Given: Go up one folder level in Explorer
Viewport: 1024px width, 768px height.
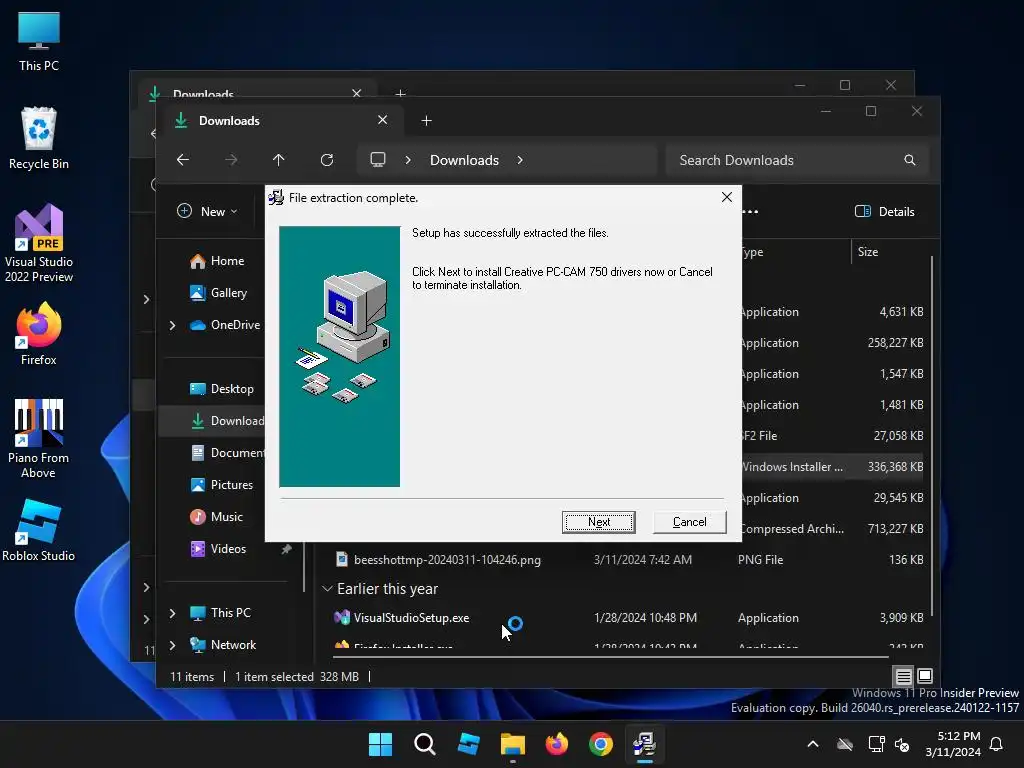Looking at the screenshot, I should pyautogui.click(x=279, y=160).
